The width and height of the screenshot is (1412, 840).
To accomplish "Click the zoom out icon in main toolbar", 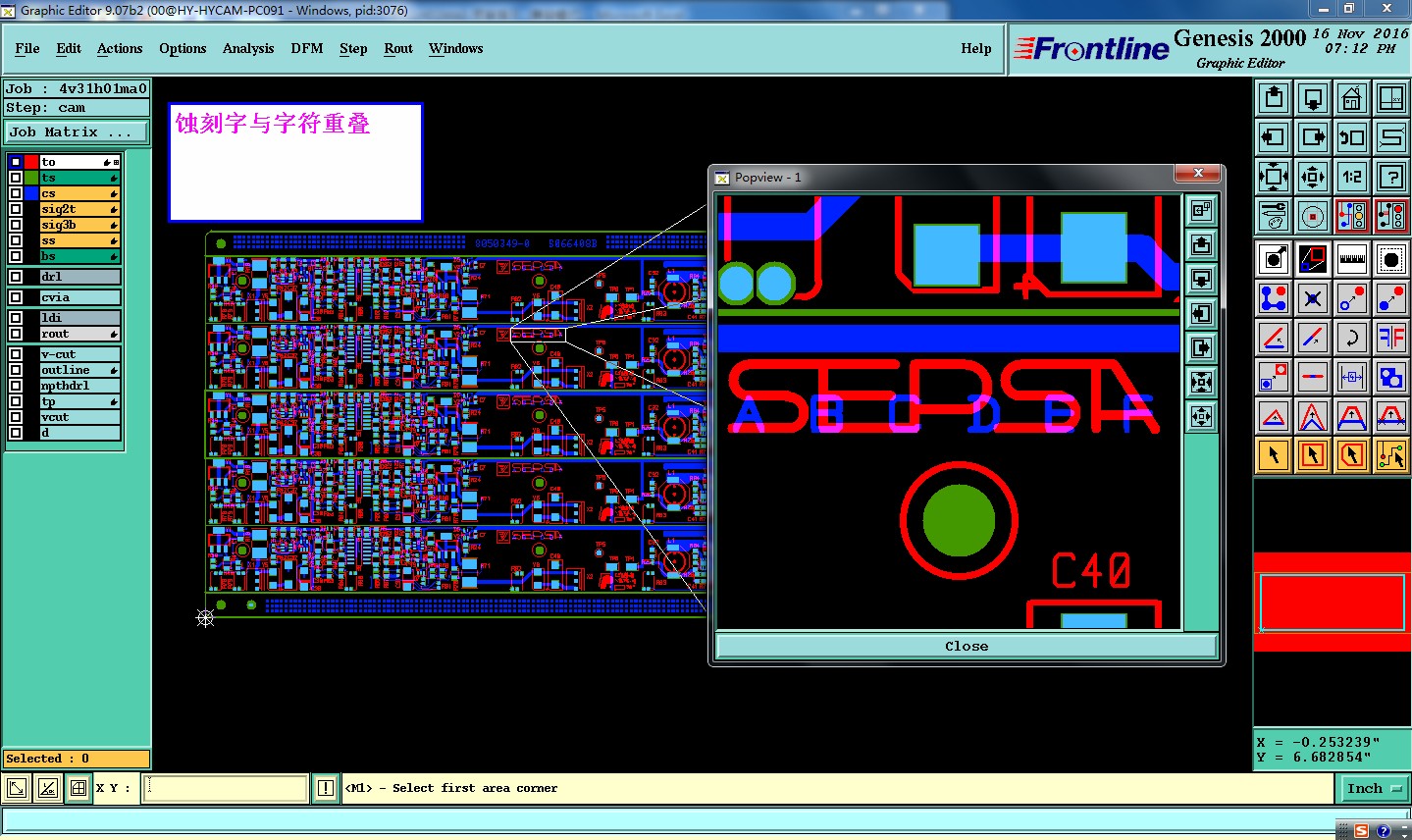I will click(1313, 177).
